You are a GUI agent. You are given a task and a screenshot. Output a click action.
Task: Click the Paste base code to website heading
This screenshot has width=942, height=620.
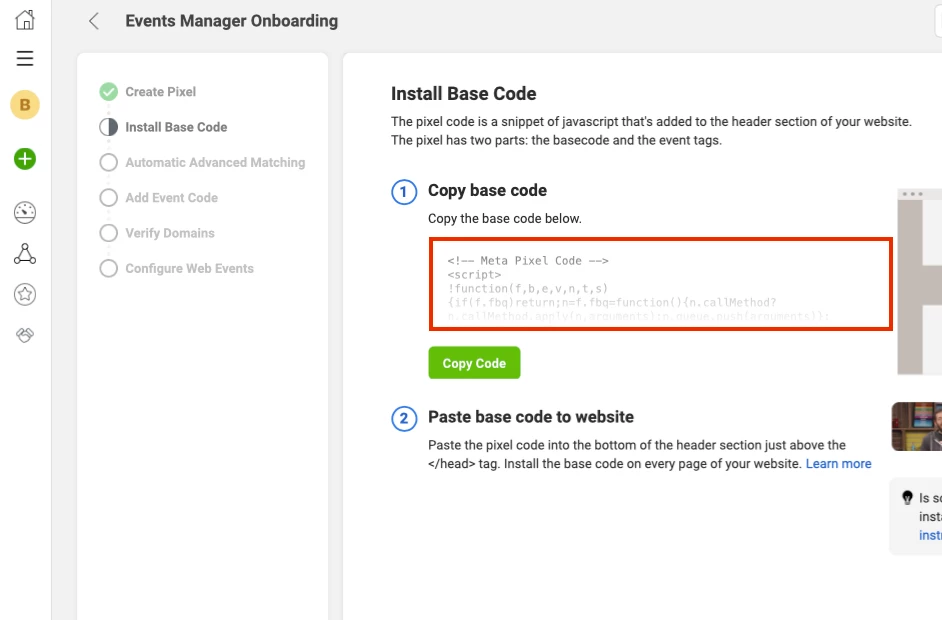tap(530, 417)
